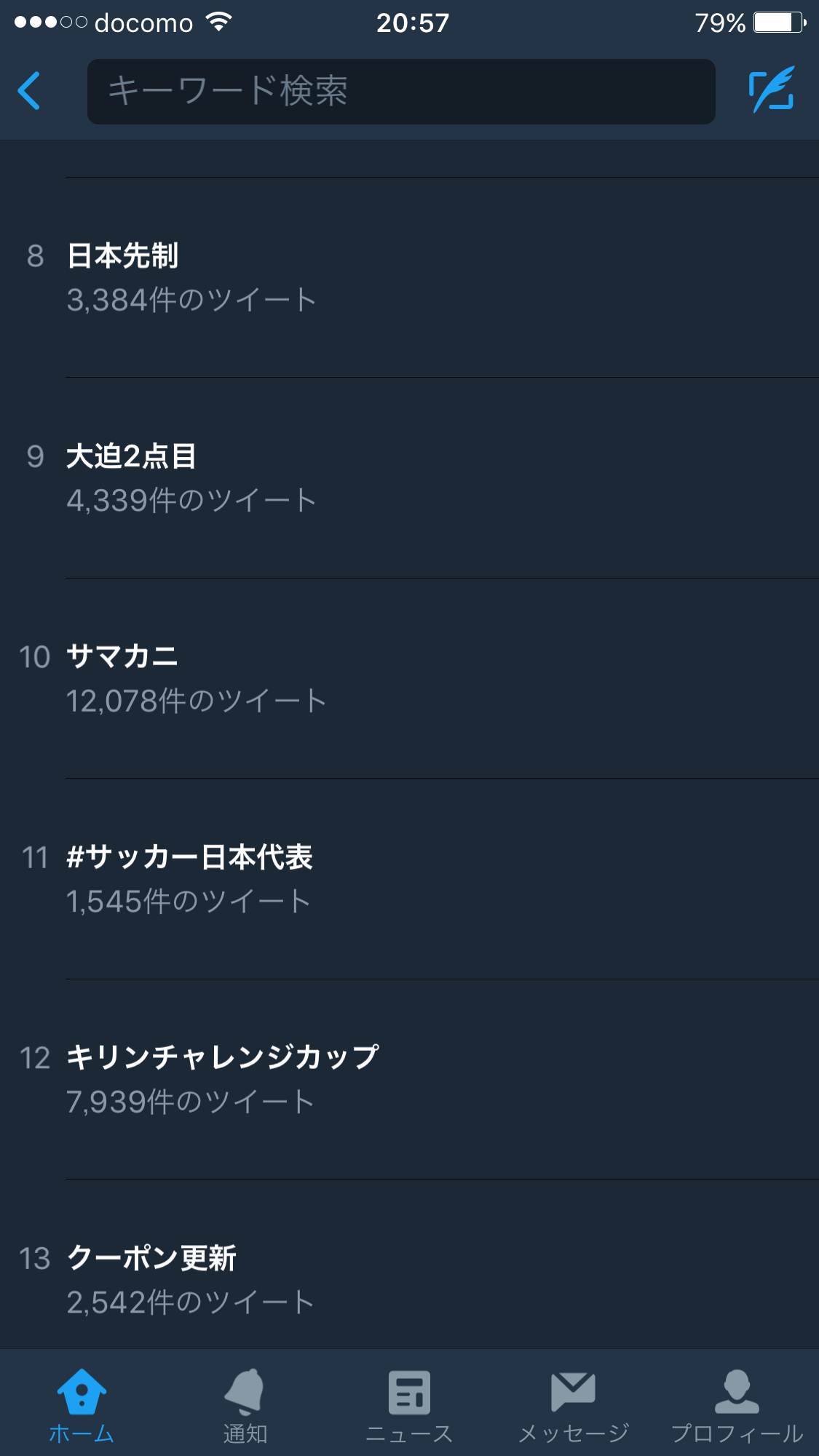The image size is (819, 1456).
Task: Tap the Home birdhouse icon
Action: point(82,1391)
